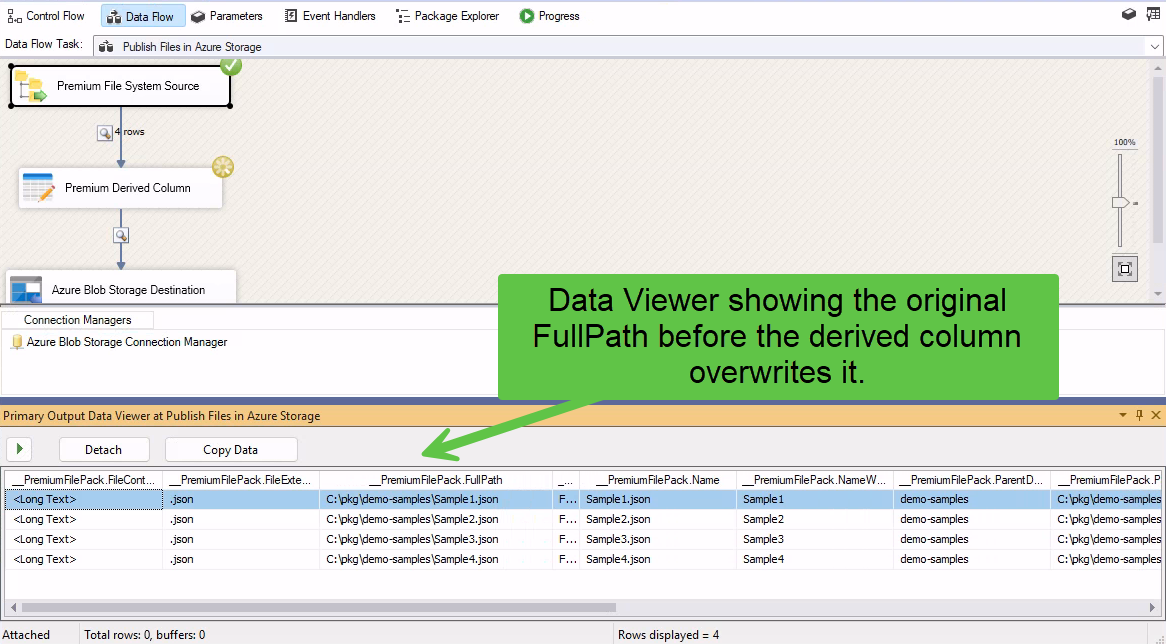1166x644 pixels.
Task: Close the Primary Output Data Viewer panel
Action: click(1156, 416)
